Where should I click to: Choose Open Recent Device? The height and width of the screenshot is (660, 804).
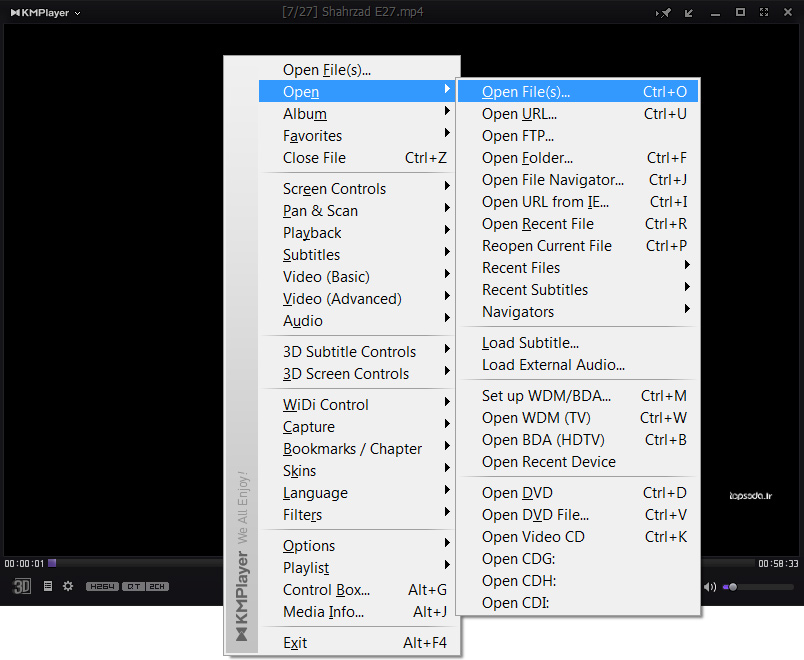pos(578,462)
